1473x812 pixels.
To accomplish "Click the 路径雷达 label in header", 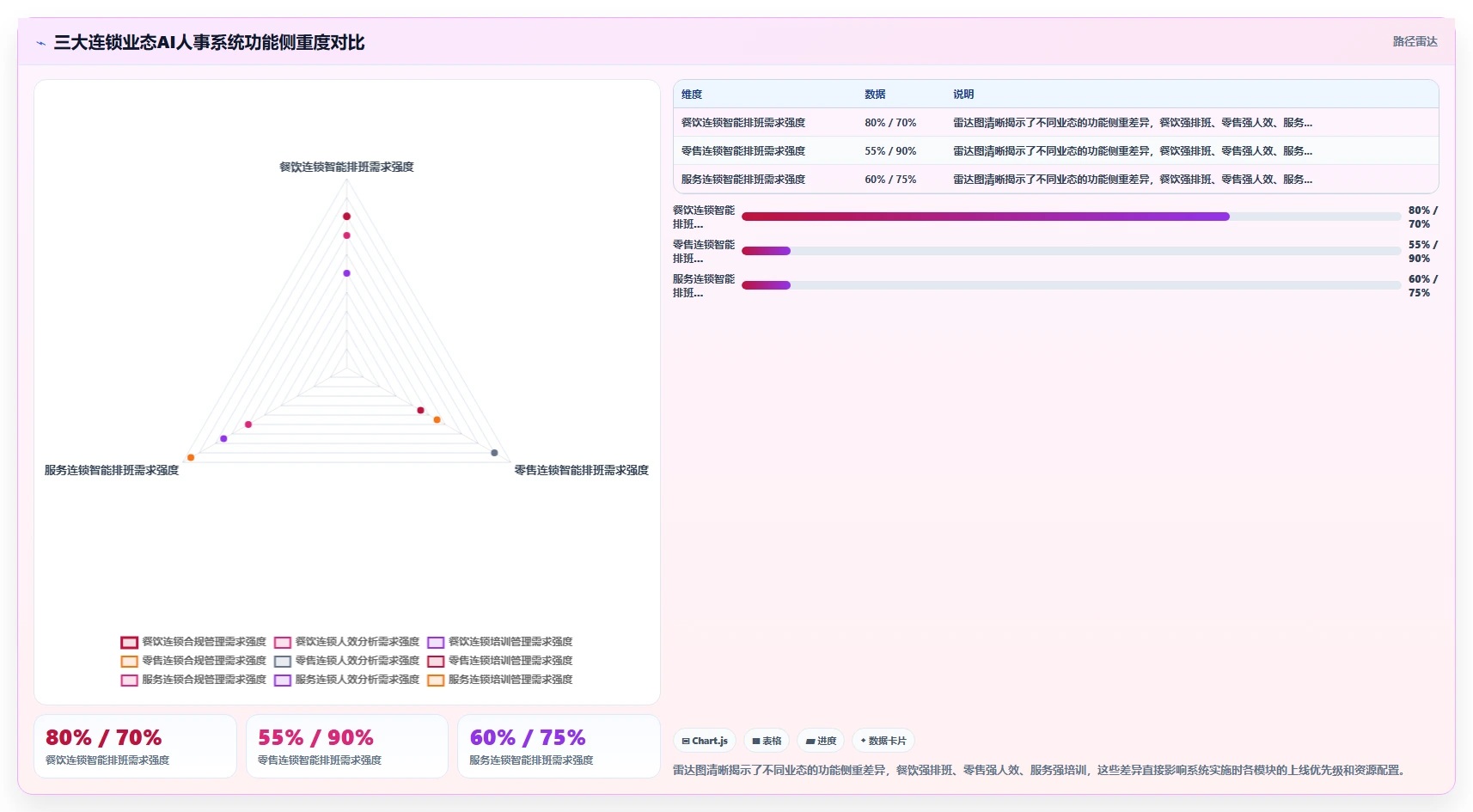I will tap(1415, 41).
